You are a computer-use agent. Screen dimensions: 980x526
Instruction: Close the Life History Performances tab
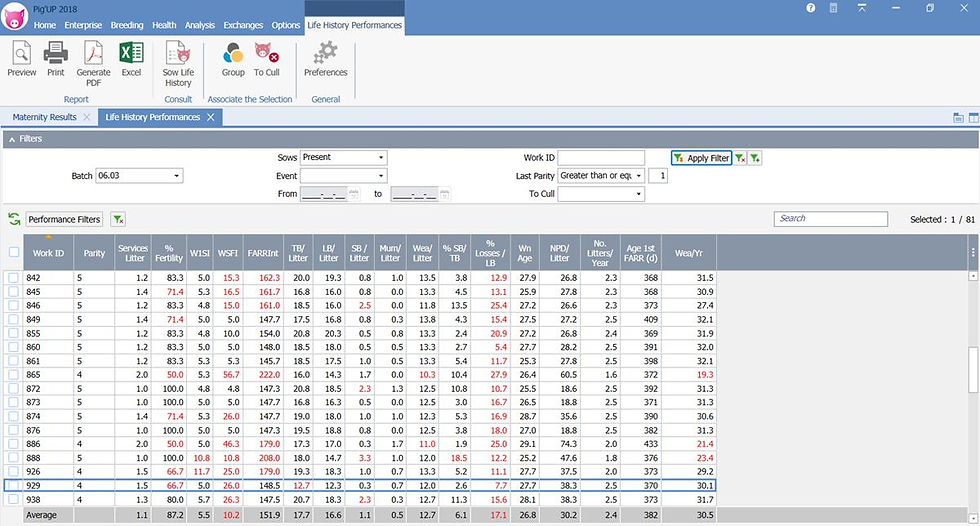click(211, 117)
